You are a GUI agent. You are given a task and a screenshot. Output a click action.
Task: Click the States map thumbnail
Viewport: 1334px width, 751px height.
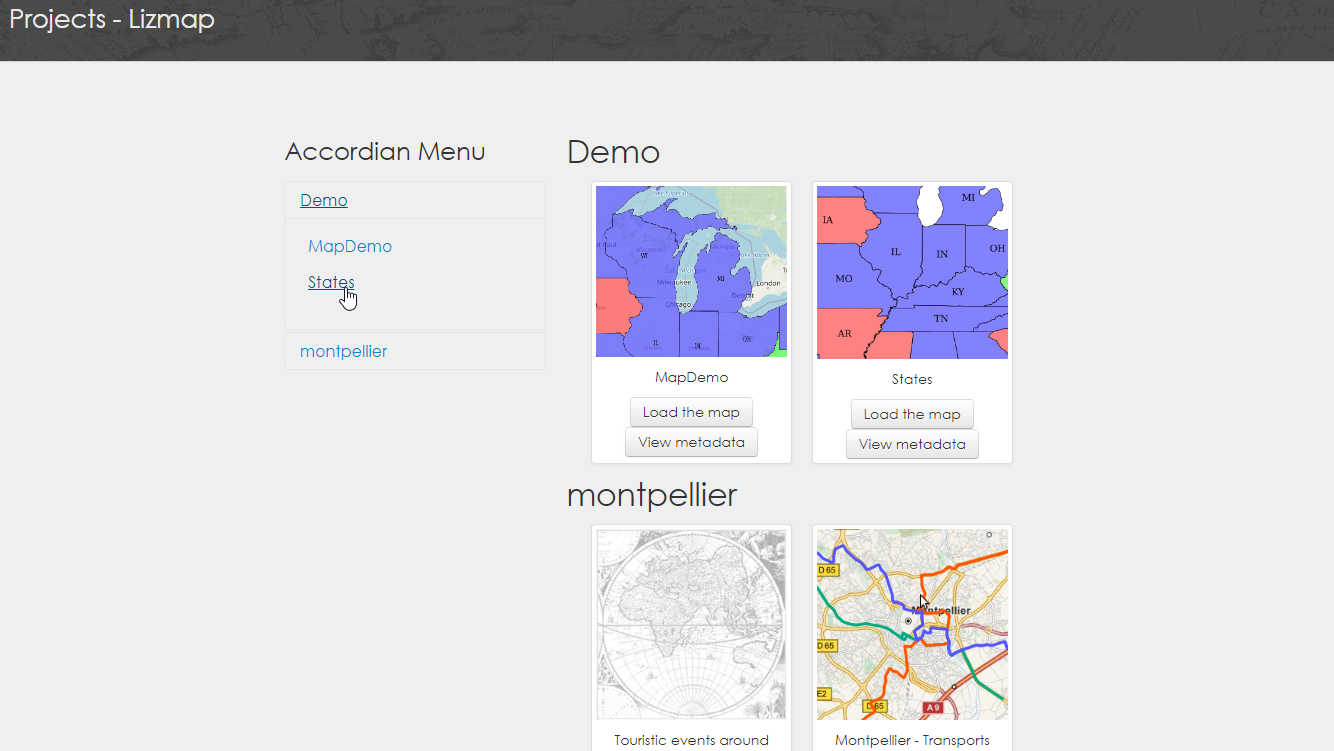click(x=912, y=272)
